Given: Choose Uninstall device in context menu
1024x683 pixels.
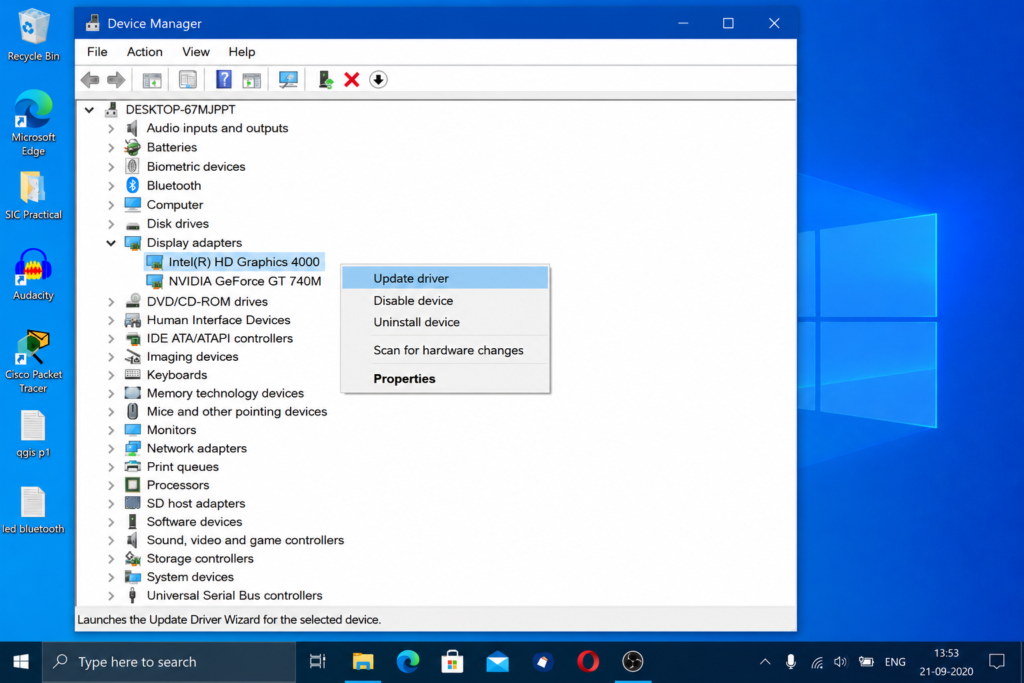Looking at the screenshot, I should pos(445,322).
